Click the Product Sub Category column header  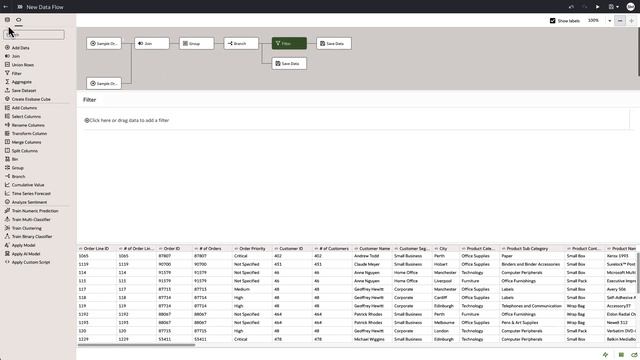527,249
